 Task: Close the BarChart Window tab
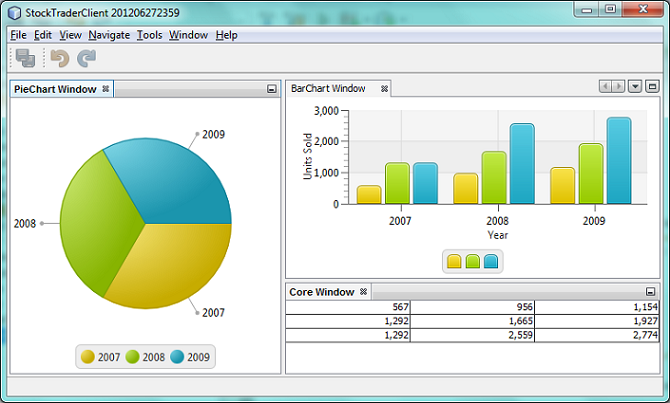(384, 88)
